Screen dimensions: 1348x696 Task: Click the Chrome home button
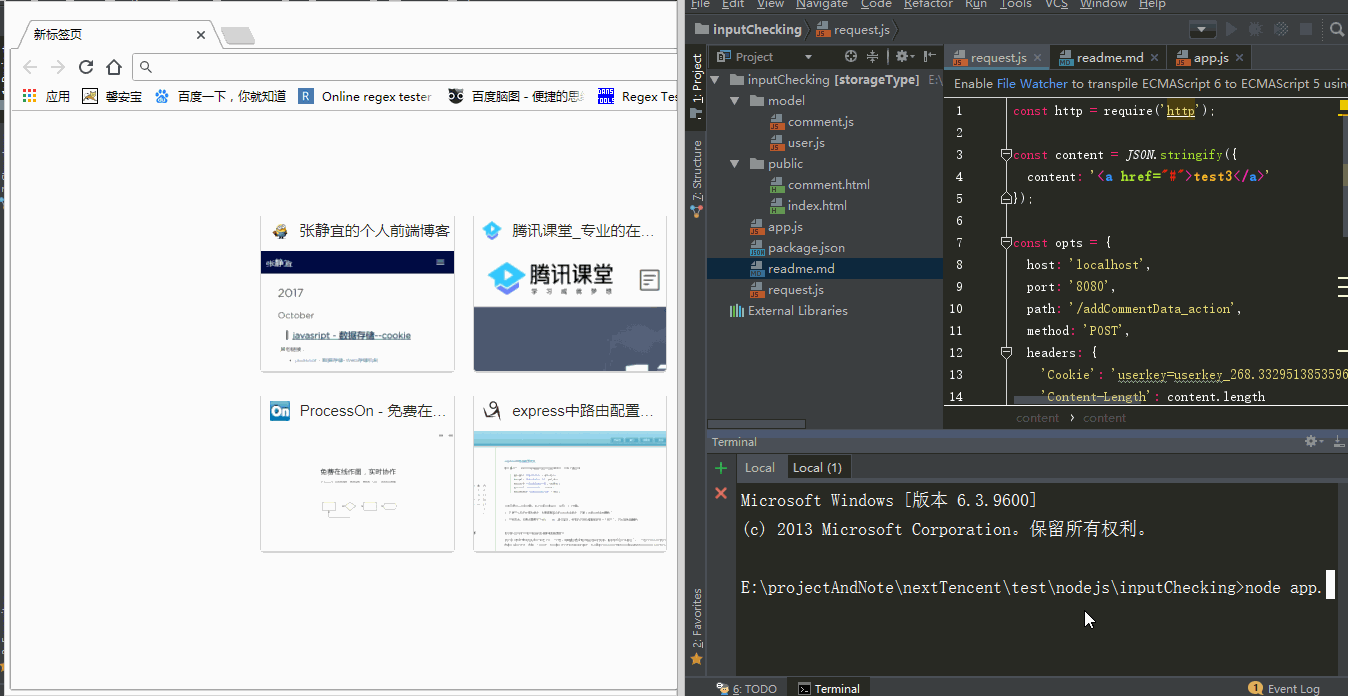click(x=114, y=67)
